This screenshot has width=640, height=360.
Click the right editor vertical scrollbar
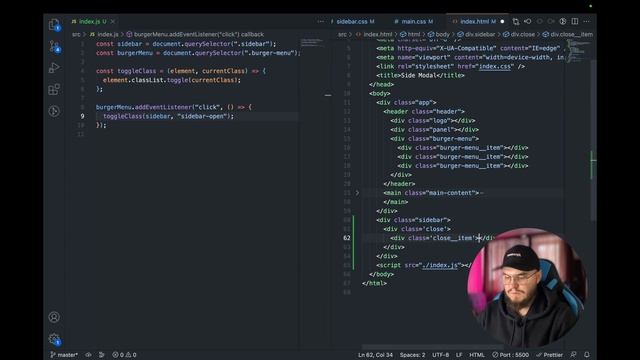[x=593, y=140]
